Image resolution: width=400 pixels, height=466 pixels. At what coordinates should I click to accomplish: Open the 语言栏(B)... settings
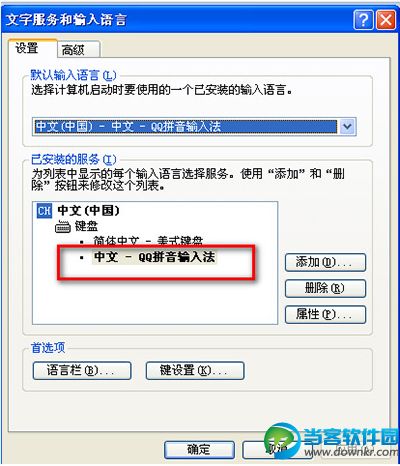(82, 371)
